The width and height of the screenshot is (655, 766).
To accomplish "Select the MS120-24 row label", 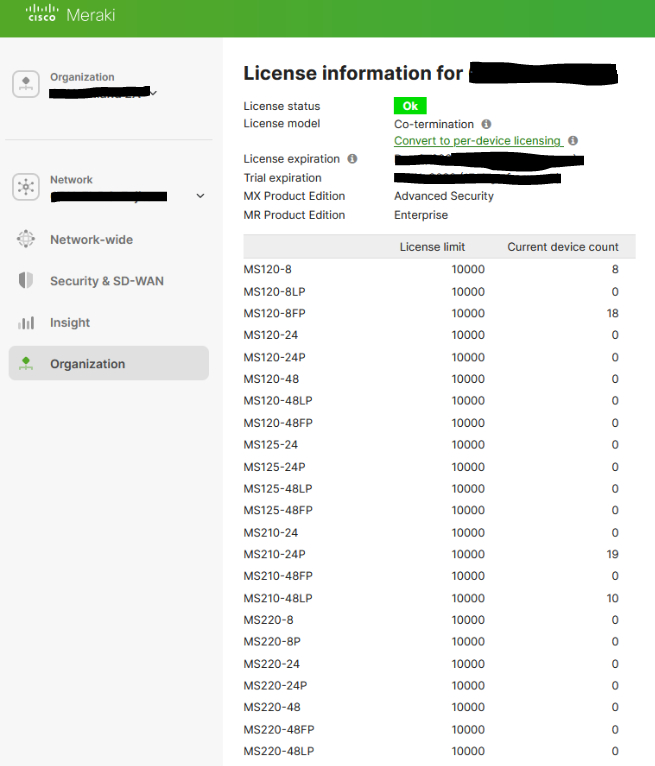I will click(271, 335).
